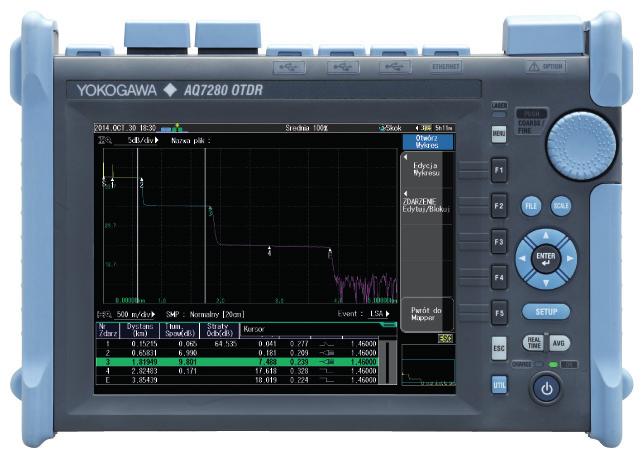Click the Nr Zdarz column header
The image size is (642, 458).
tap(107, 330)
